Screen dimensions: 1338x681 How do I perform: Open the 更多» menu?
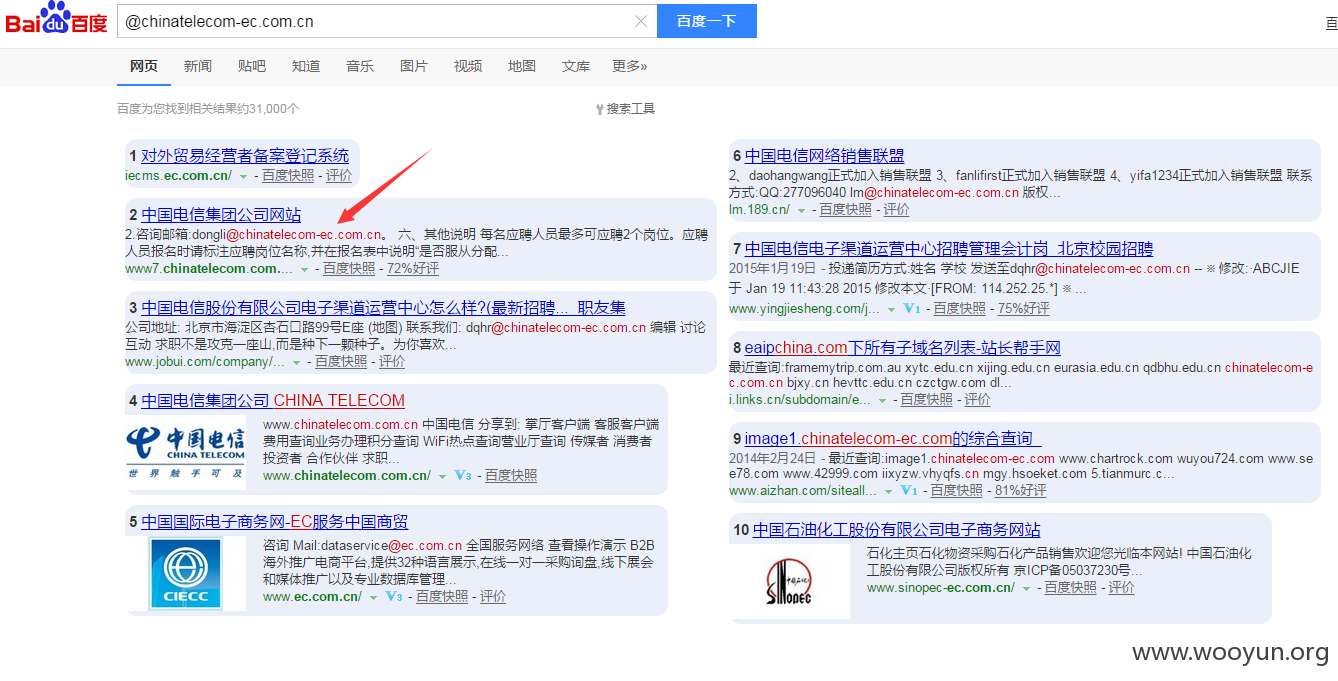tap(630, 66)
